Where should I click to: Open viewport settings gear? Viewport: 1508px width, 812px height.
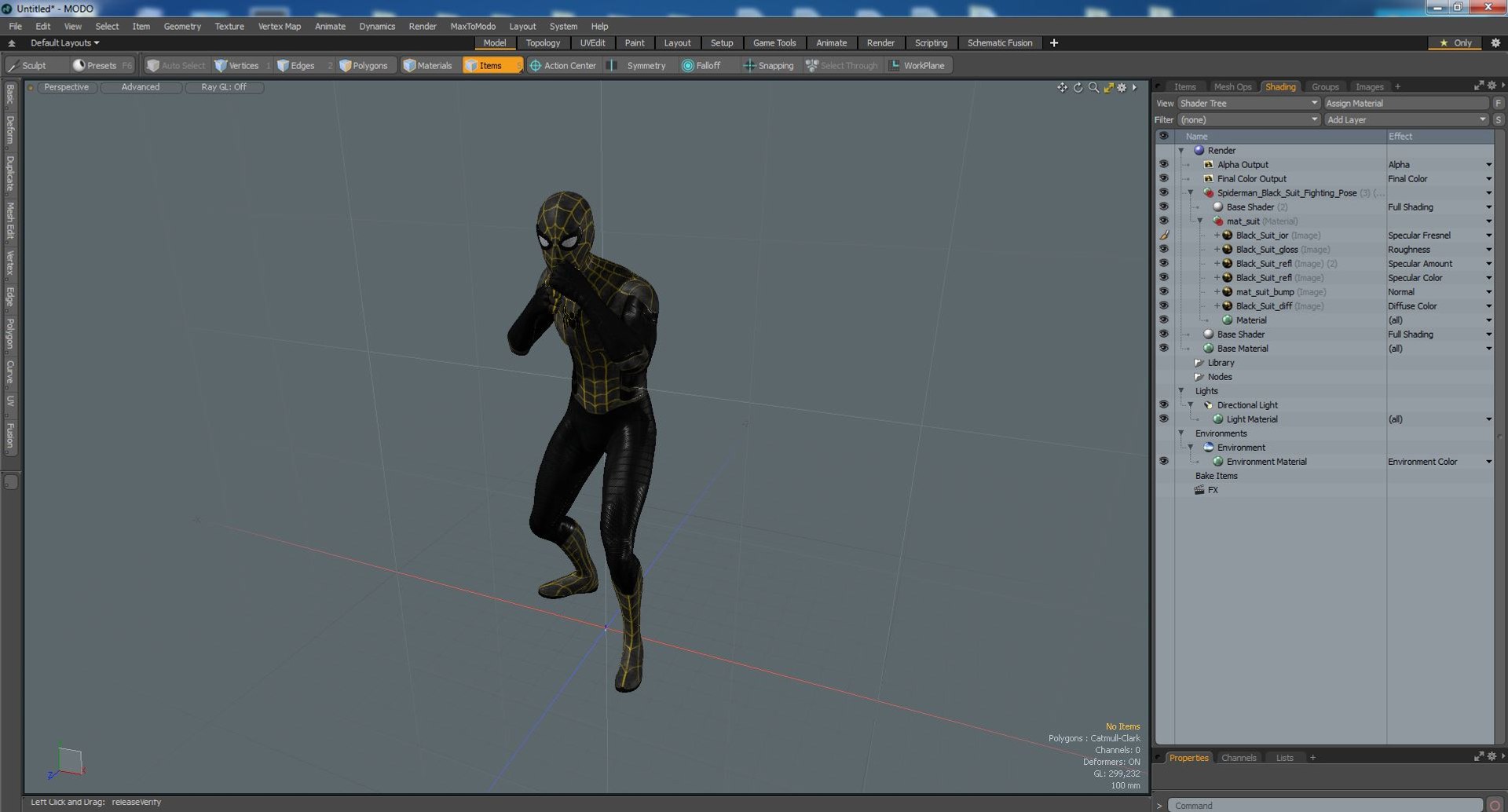1122,88
